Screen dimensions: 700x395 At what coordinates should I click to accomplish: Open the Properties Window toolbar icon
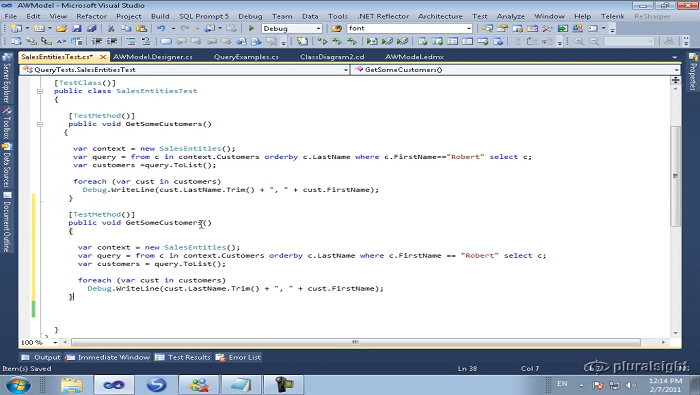pyautogui.click(x=502, y=28)
